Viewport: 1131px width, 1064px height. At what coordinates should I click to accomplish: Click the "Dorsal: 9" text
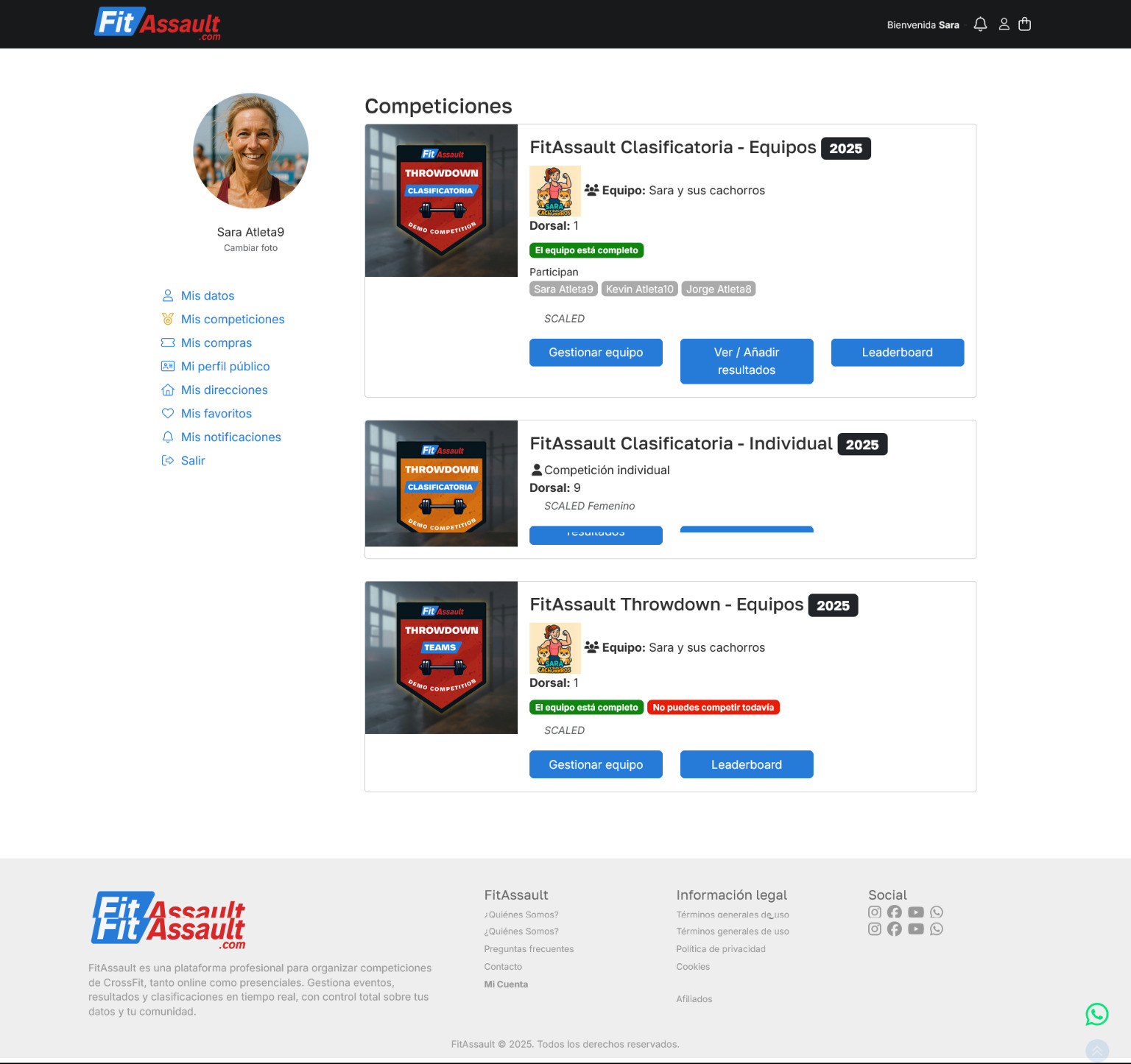[x=555, y=487]
